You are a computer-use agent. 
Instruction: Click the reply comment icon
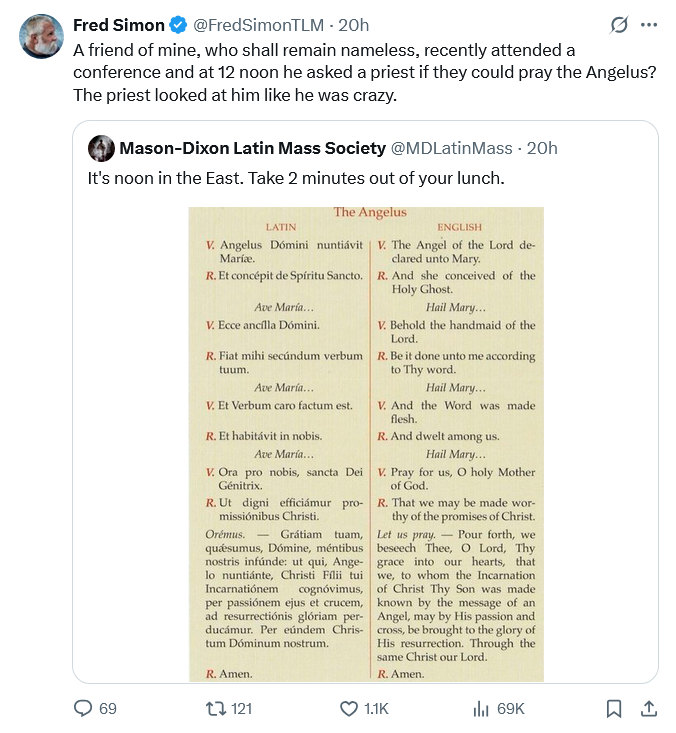(x=83, y=708)
